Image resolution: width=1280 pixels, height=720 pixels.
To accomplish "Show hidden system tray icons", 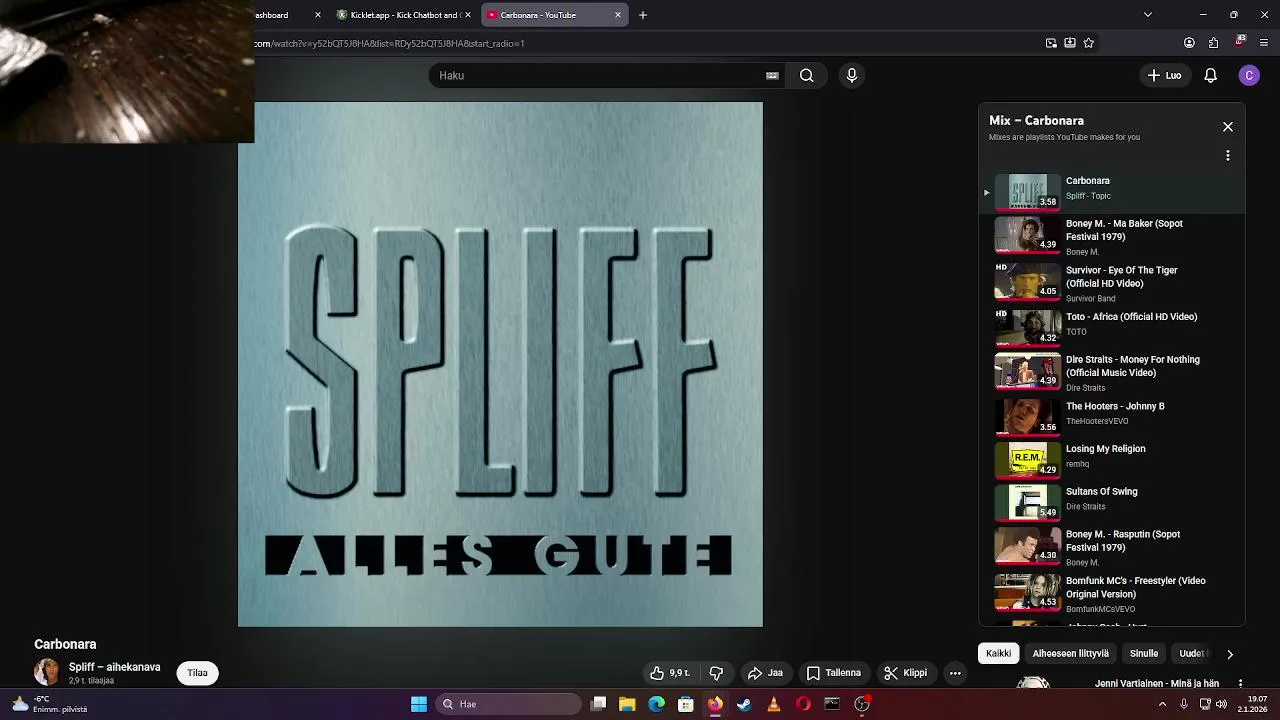I will click(1162, 704).
